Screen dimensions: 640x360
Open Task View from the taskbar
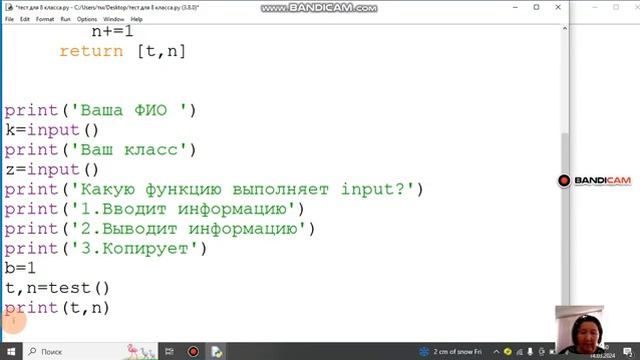pyautogui.click(x=169, y=351)
